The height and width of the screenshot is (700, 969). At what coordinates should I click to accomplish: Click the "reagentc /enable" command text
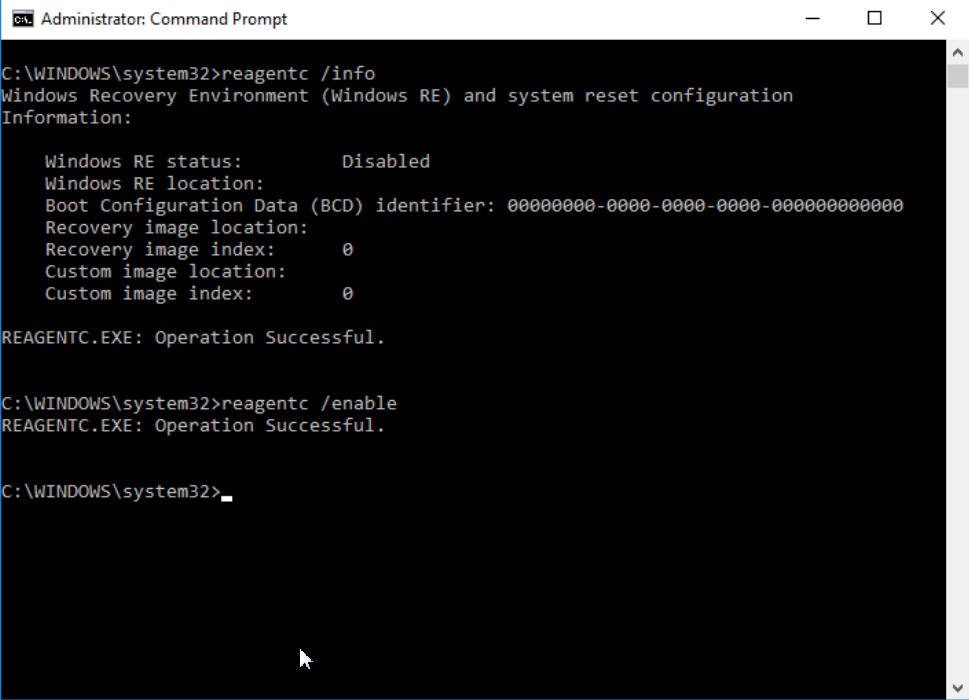309,403
